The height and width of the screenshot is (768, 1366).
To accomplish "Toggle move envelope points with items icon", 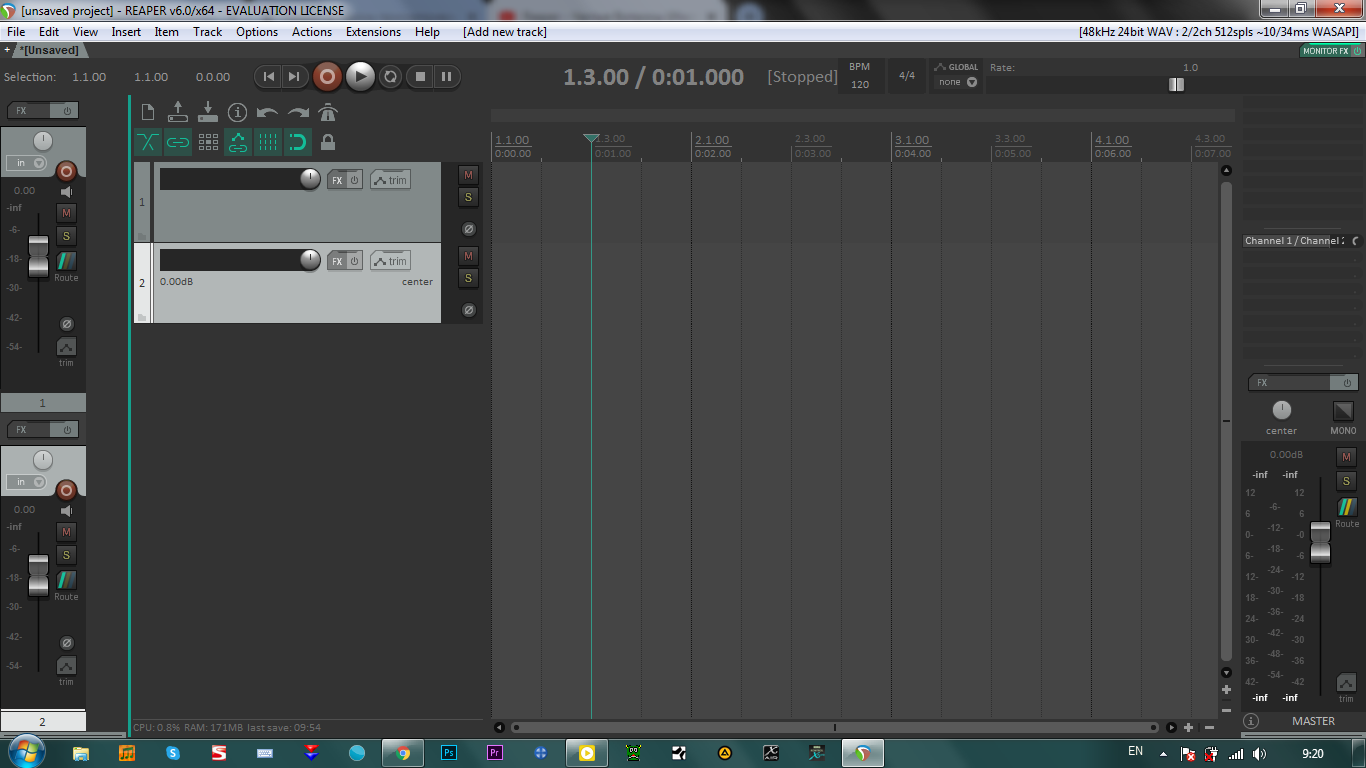I will click(x=238, y=142).
